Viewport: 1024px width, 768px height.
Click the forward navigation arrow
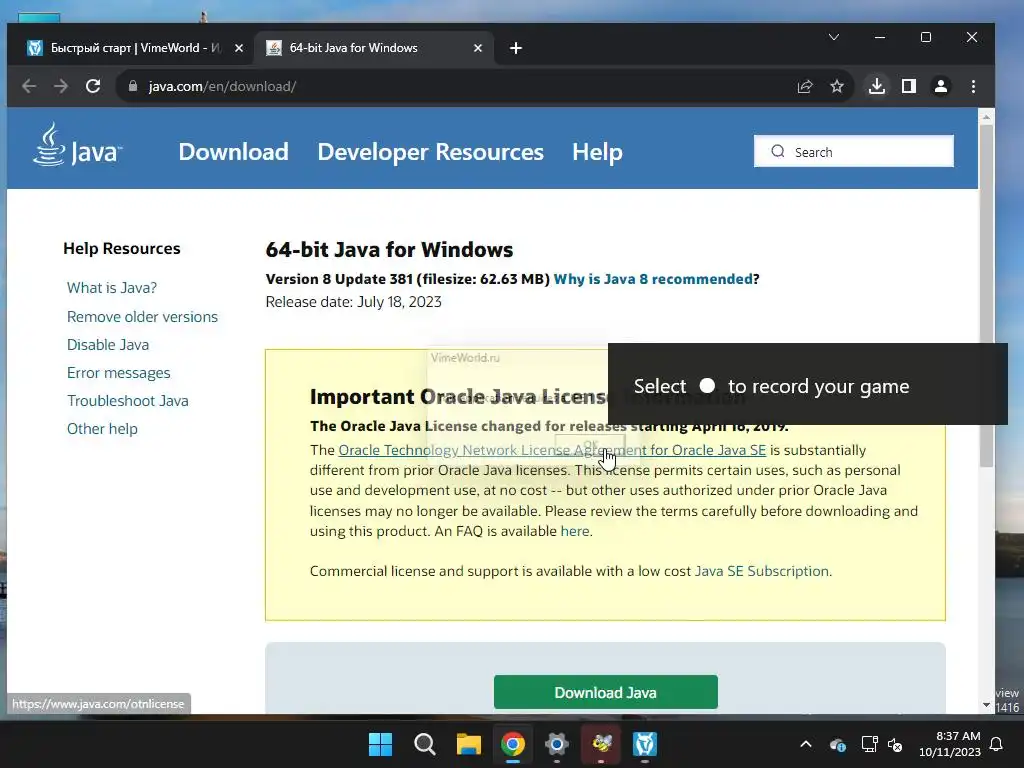[x=61, y=86]
